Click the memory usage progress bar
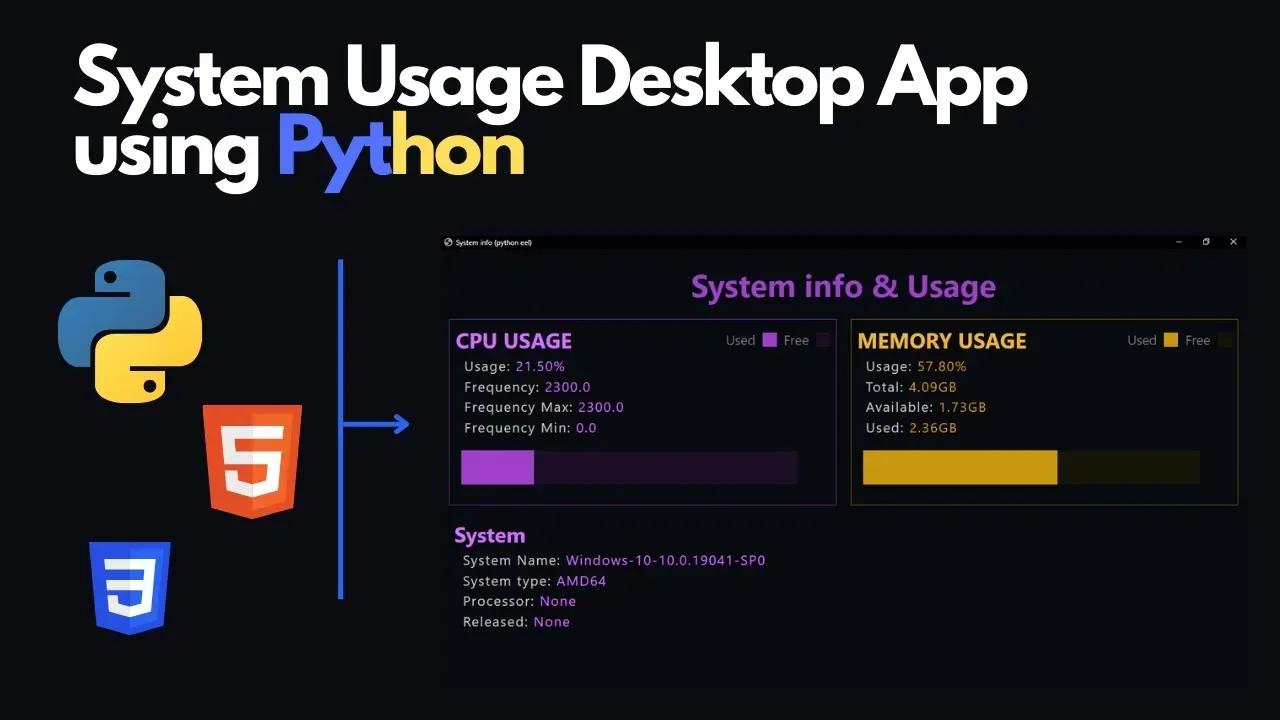This screenshot has width=1280, height=720. [1030, 467]
